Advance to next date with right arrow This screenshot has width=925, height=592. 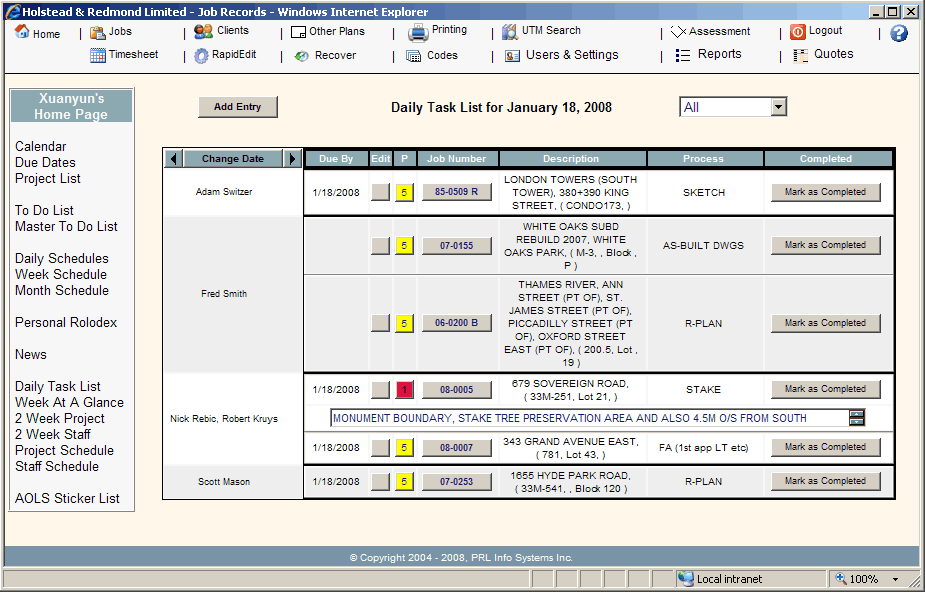(x=292, y=159)
